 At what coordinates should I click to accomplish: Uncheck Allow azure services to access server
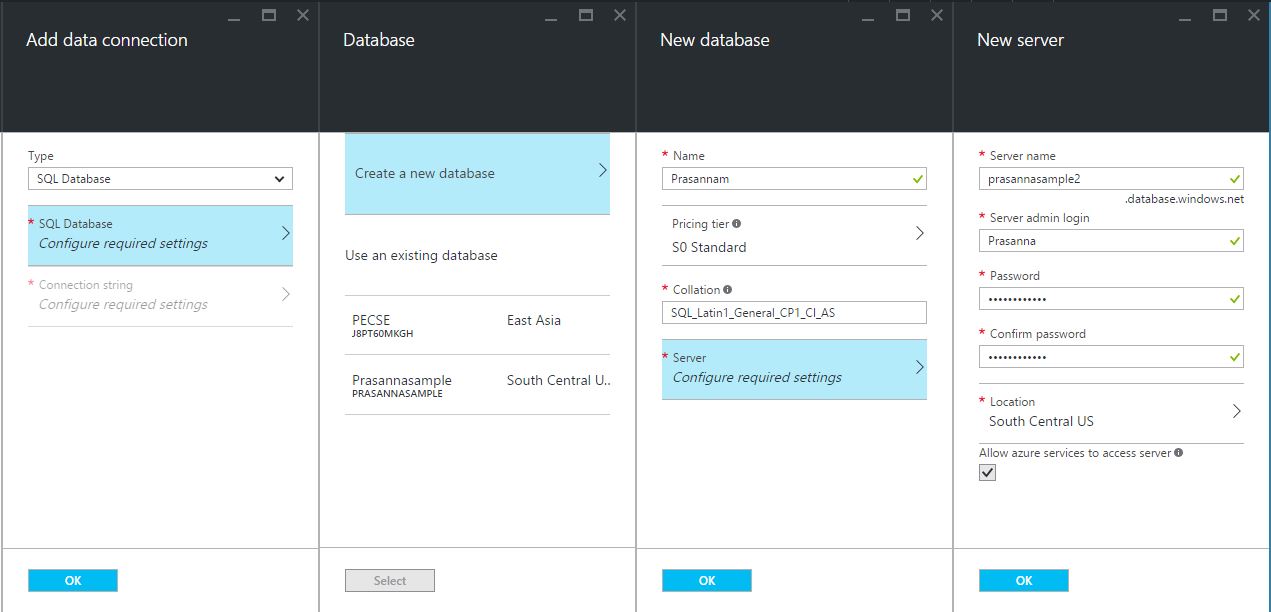(x=988, y=473)
